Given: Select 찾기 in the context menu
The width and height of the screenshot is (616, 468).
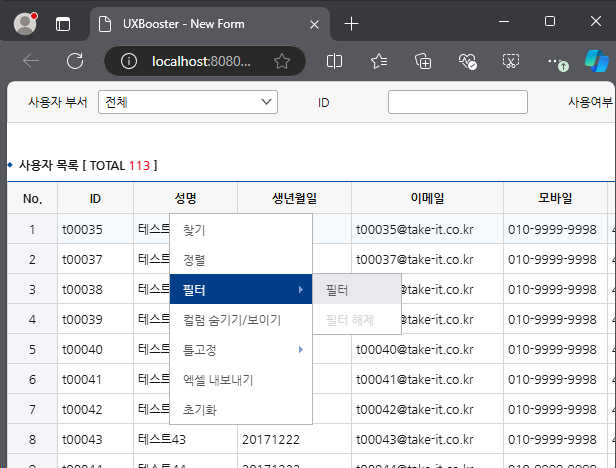Looking at the screenshot, I should (241, 230).
